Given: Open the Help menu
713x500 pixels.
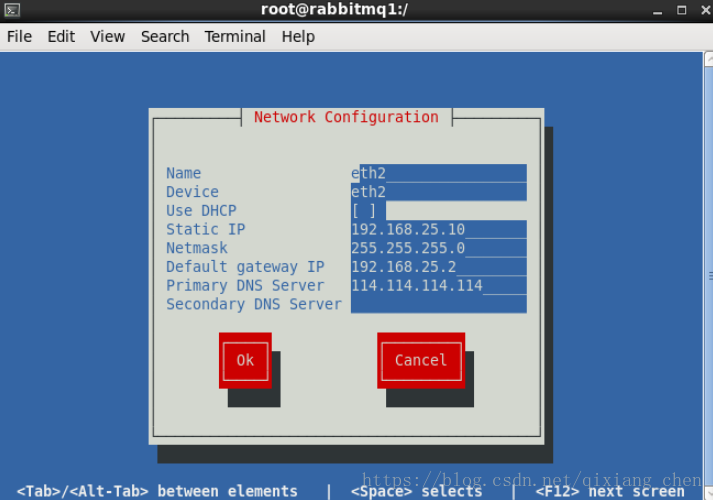Looking at the screenshot, I should pos(298,36).
